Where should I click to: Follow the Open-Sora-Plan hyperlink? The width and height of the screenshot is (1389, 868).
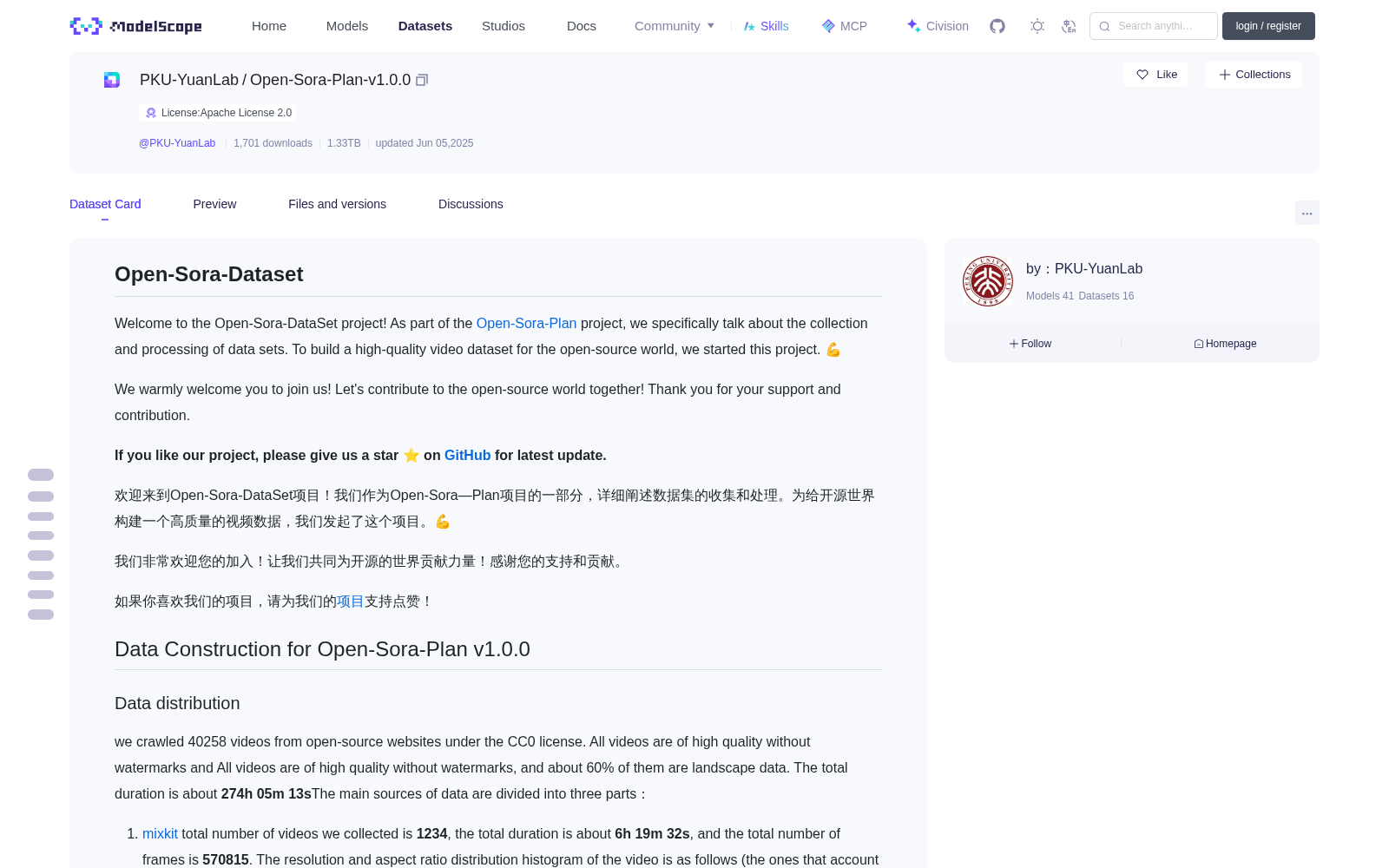coord(526,323)
